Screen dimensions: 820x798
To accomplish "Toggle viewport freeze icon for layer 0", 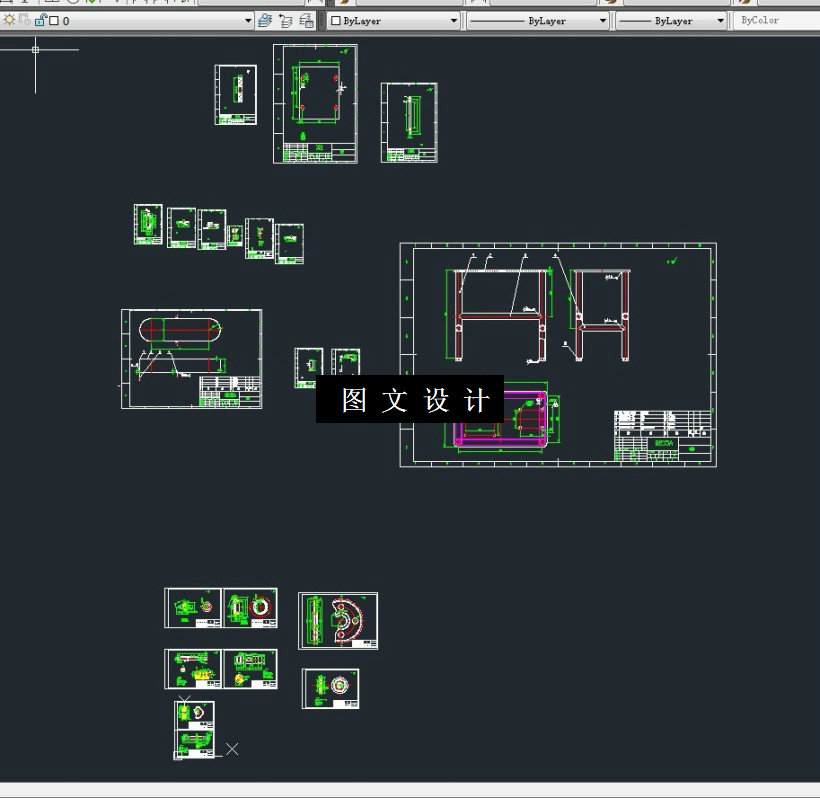I will 25,20.
